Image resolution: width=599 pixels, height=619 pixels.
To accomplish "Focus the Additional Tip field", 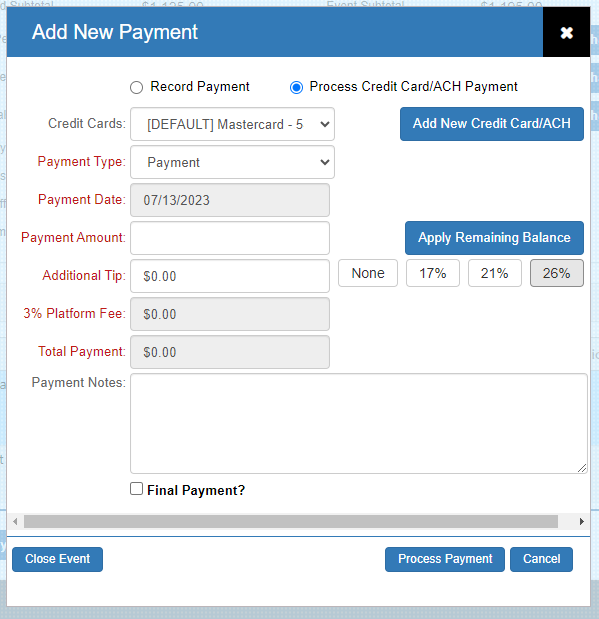I will point(230,276).
